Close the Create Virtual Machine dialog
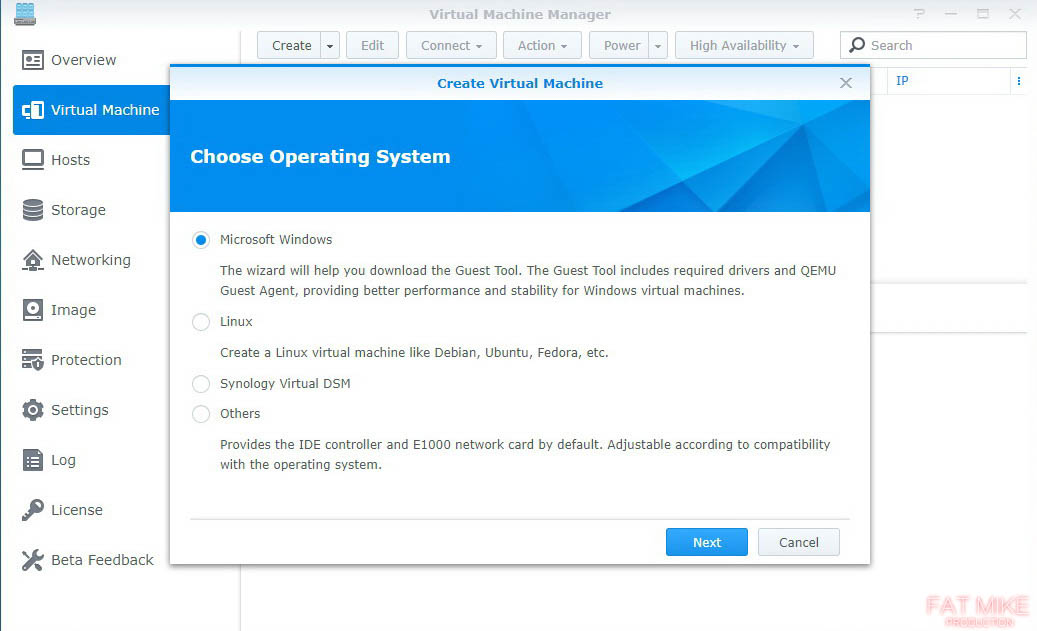This screenshot has height=631, width=1037. pos(845,83)
